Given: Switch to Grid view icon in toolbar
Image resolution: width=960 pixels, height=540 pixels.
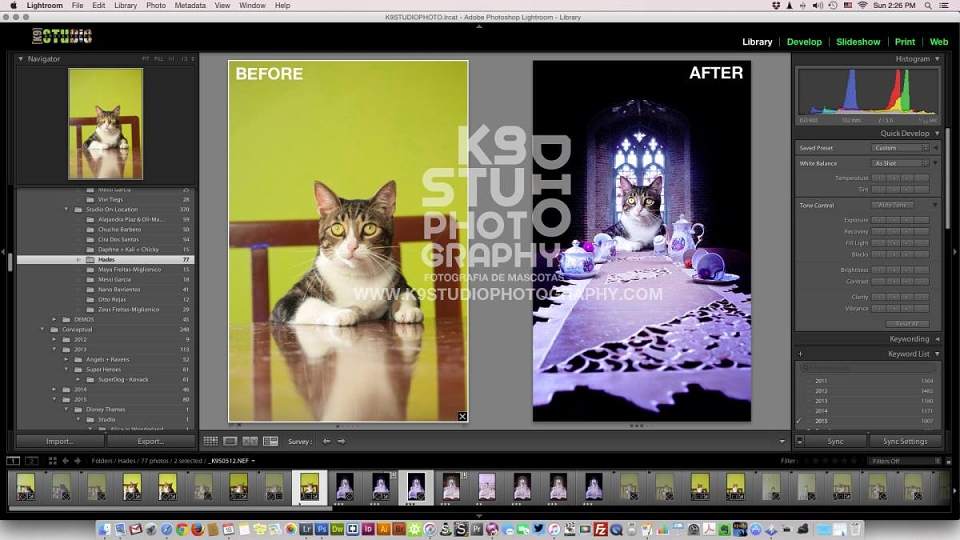Looking at the screenshot, I should [210, 441].
